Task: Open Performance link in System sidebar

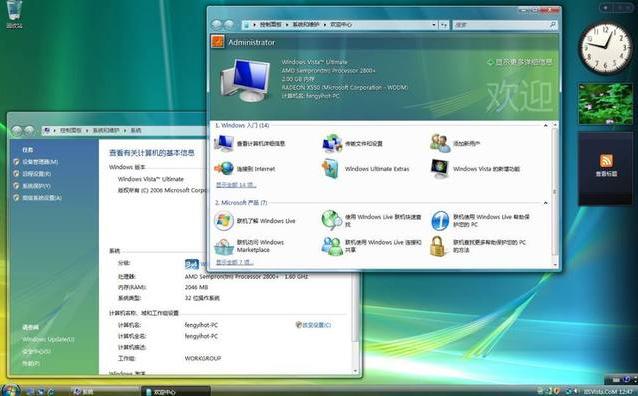Action: pyautogui.click(x=31, y=363)
